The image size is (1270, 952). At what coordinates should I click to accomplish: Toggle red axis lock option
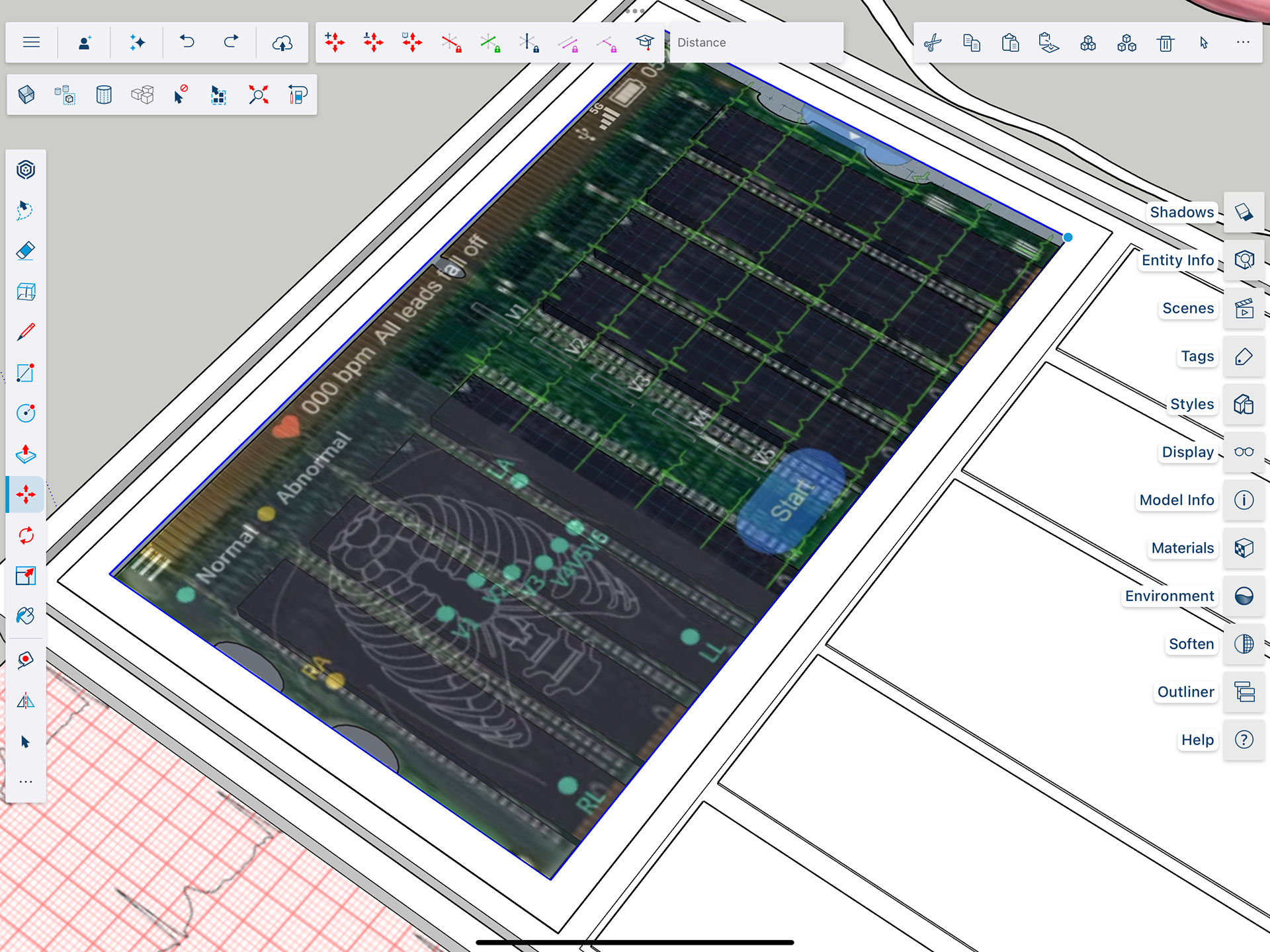tap(451, 43)
